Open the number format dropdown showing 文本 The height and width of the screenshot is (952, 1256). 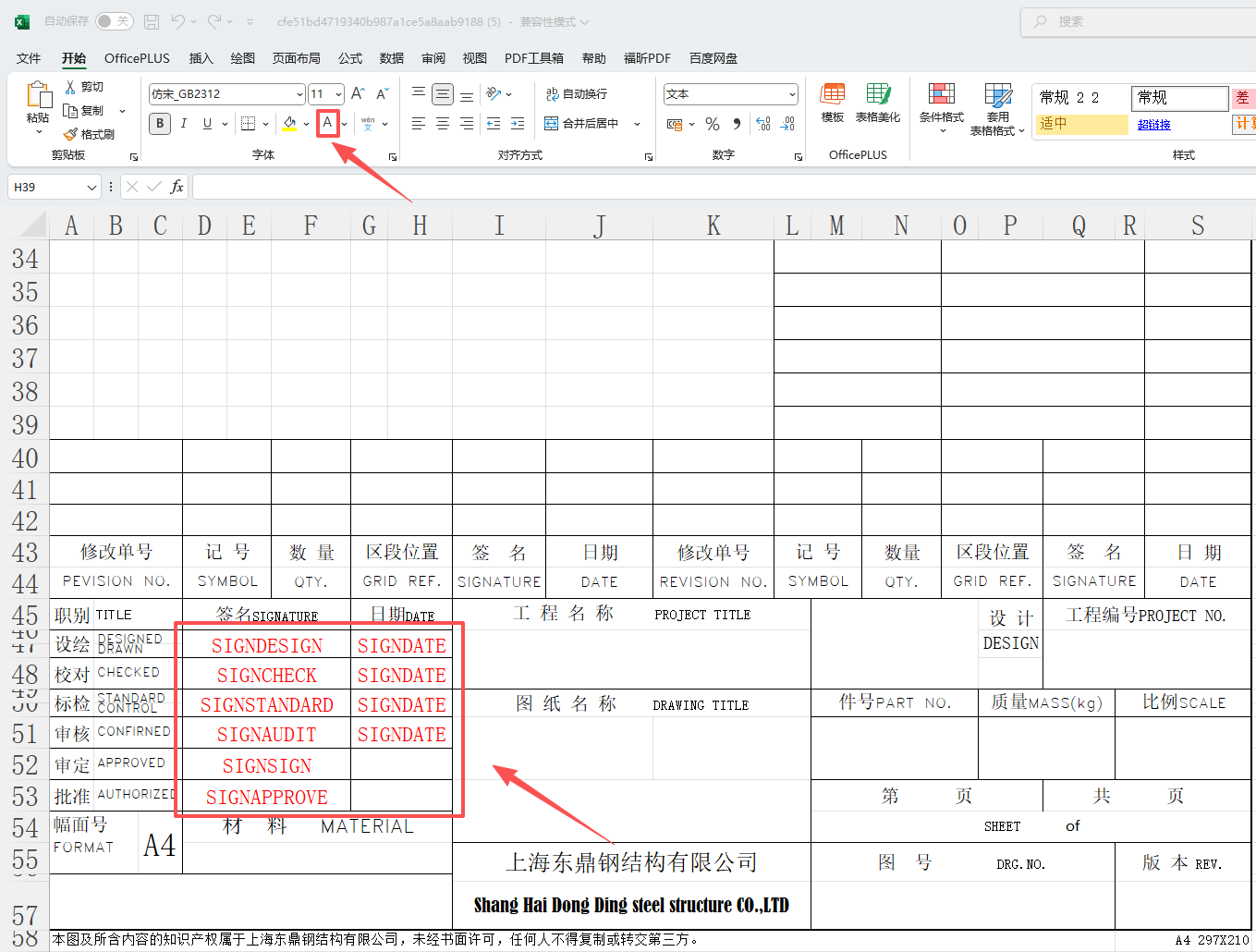point(792,94)
